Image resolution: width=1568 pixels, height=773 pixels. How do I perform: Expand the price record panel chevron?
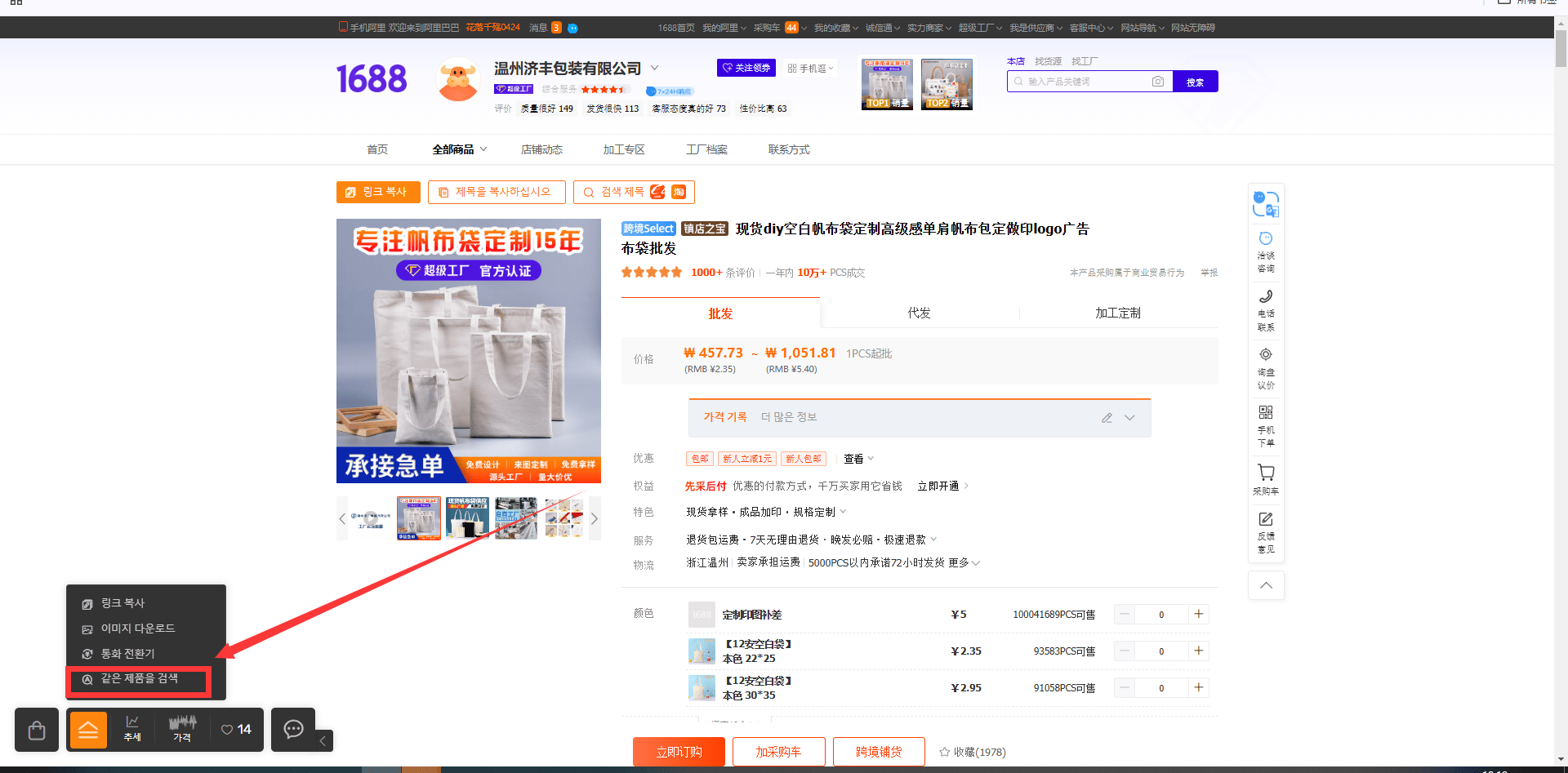coord(1129,418)
